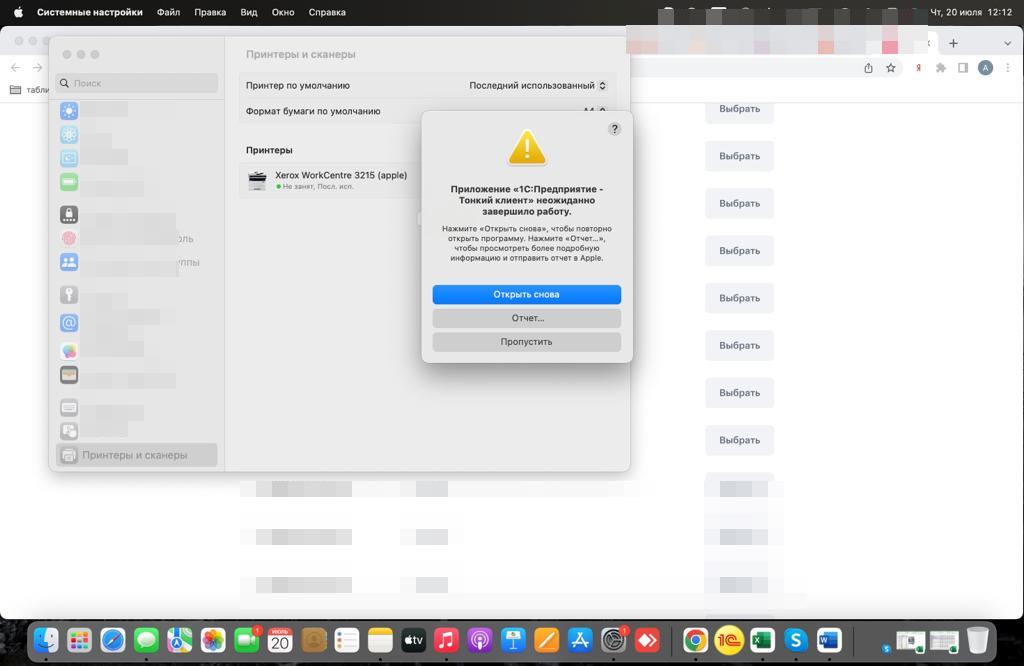Image resolution: width=1024 pixels, height=666 pixels.
Task: Click the Поиск search field in settings
Action: pos(137,83)
